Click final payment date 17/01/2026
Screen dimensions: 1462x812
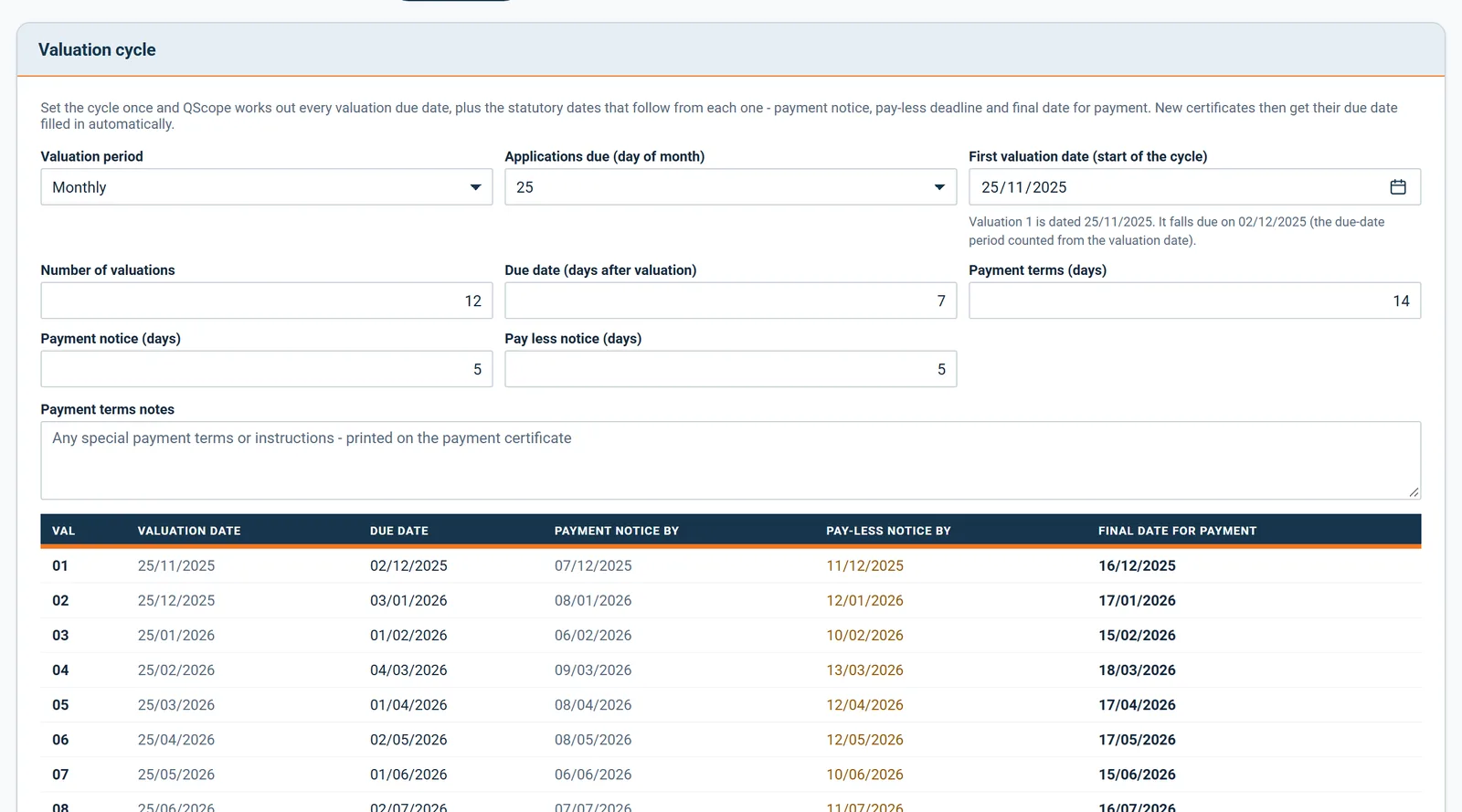1138,601
